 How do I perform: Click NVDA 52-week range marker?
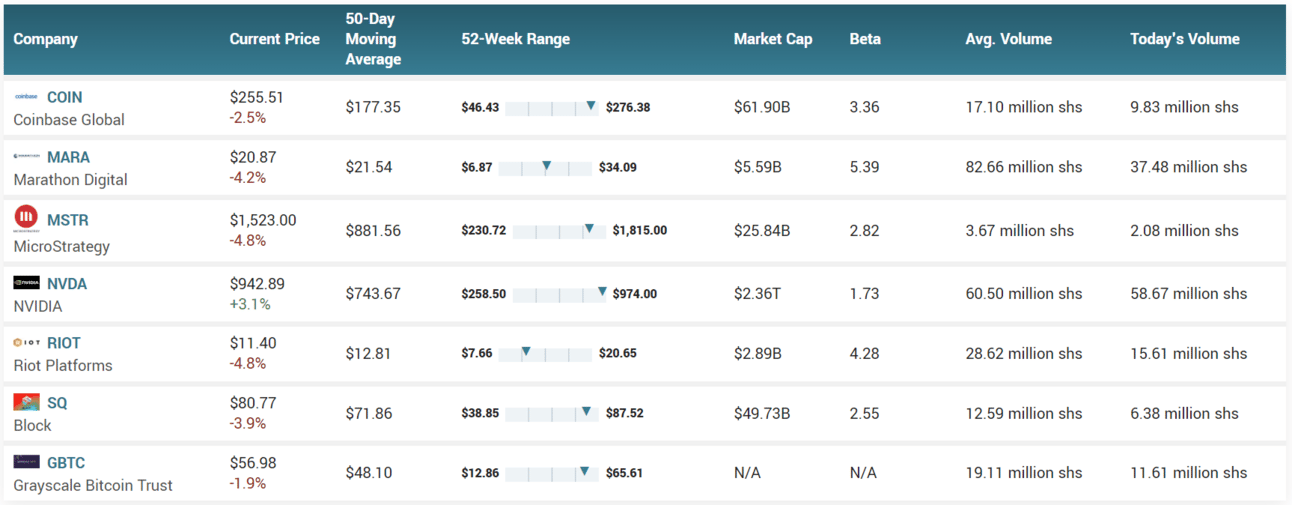(602, 292)
